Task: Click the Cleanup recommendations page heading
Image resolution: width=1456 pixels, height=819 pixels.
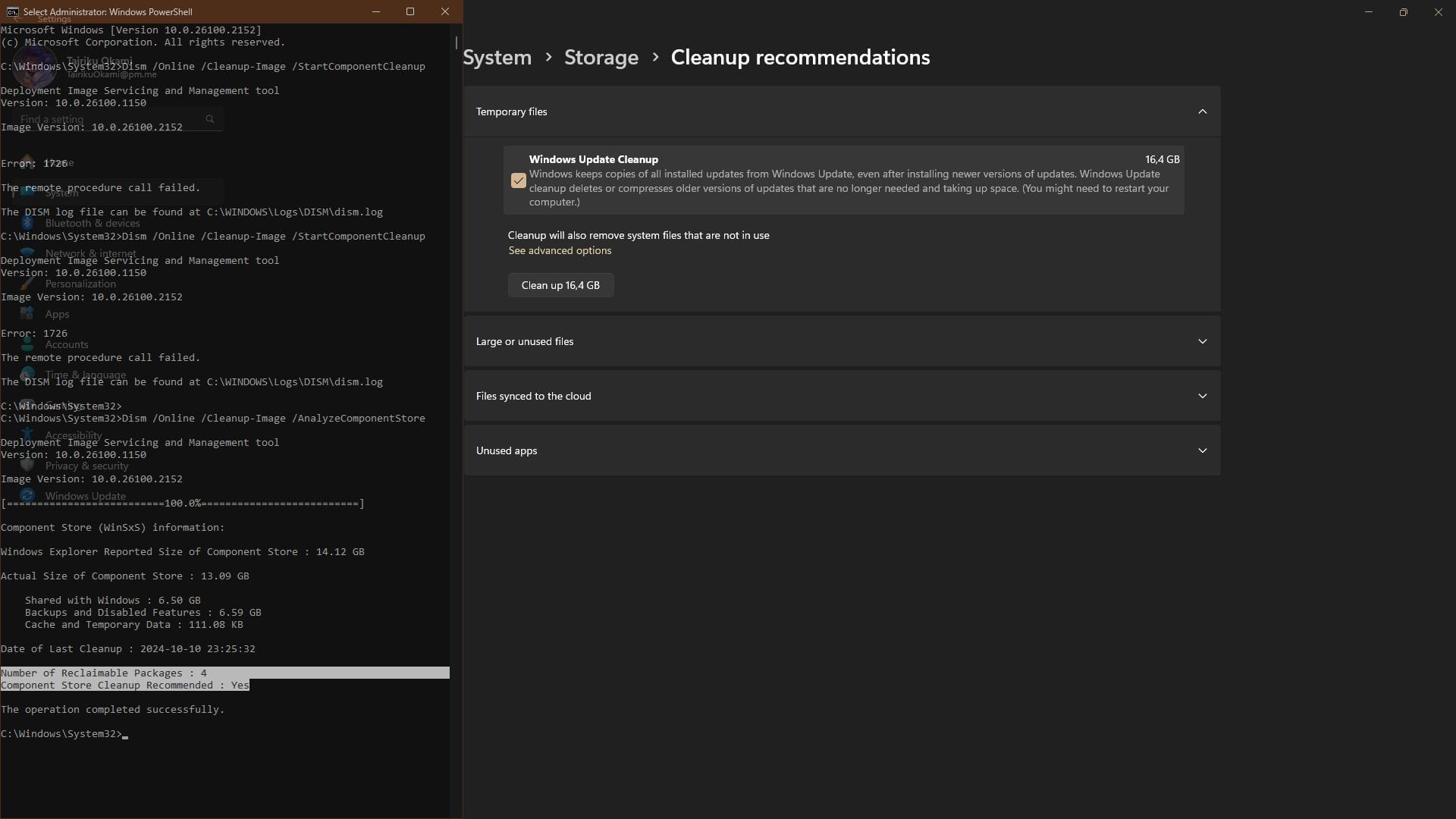Action: coord(800,58)
